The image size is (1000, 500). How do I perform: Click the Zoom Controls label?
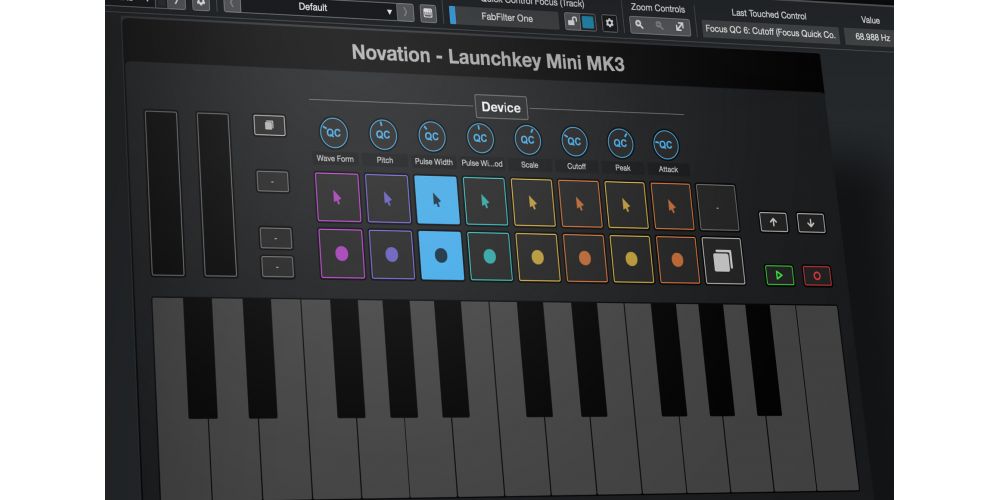[658, 8]
